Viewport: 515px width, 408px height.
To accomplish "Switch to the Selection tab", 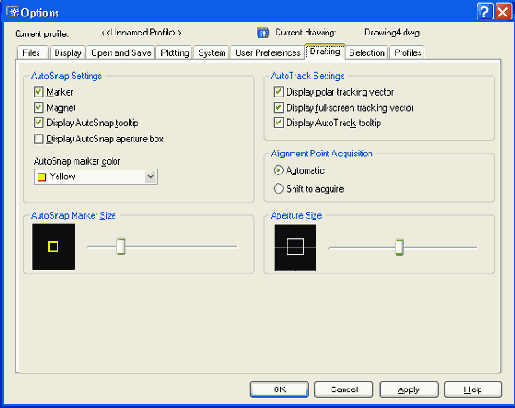I will click(x=367, y=53).
